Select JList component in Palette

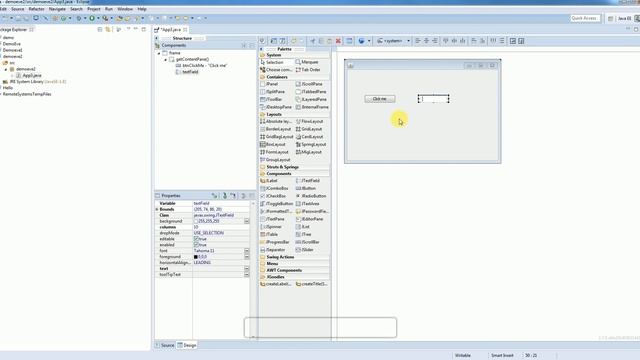coord(303,227)
